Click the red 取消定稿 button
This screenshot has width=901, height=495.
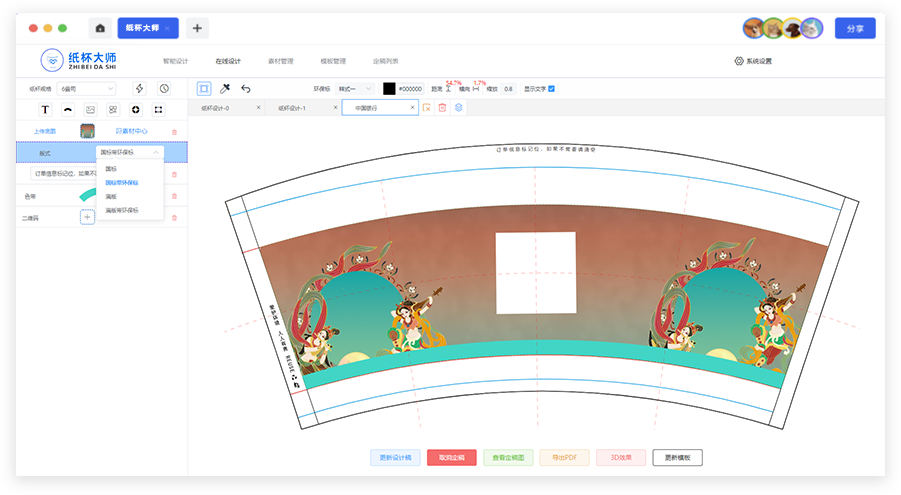[x=452, y=458]
